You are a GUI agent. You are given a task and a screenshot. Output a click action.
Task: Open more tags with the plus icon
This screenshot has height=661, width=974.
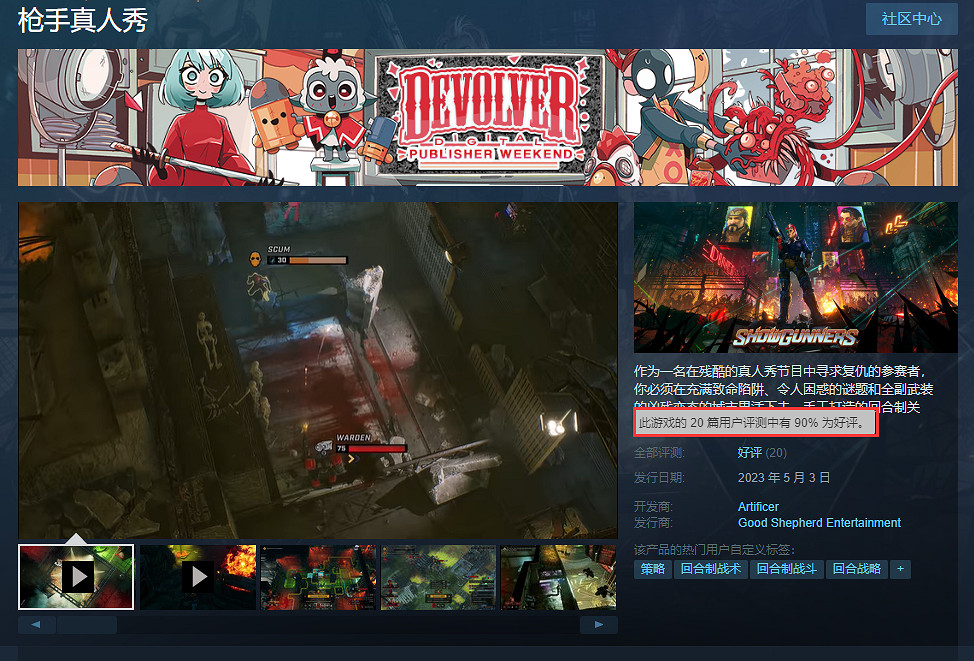[899, 568]
